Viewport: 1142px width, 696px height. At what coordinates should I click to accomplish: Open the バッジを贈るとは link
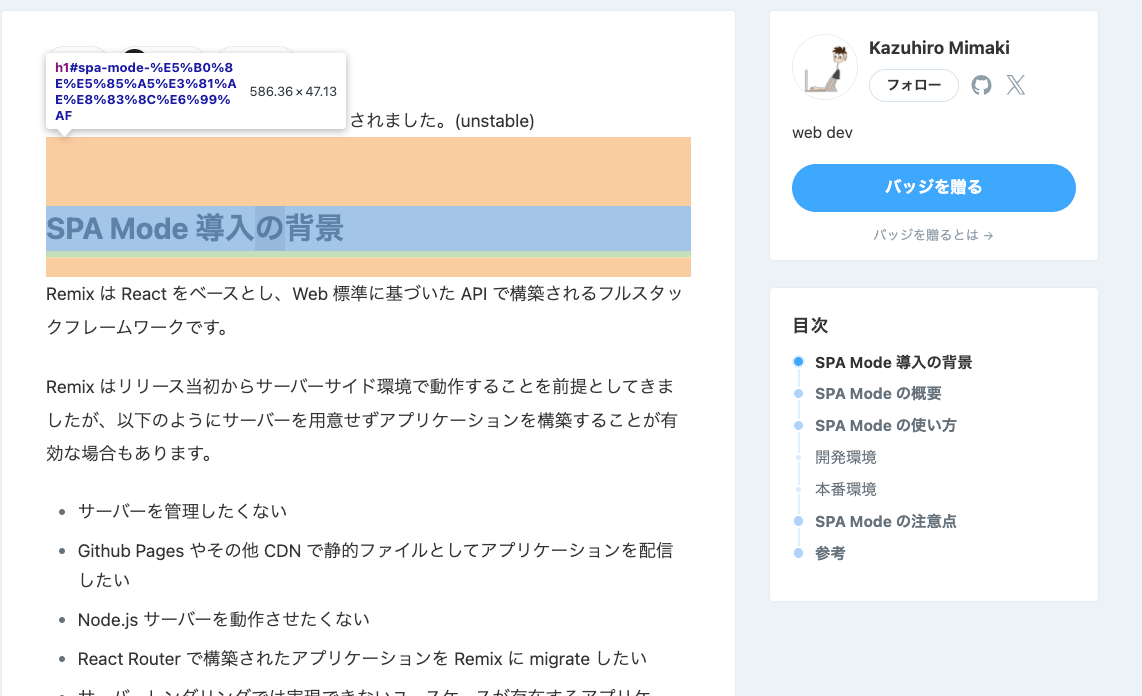933,235
